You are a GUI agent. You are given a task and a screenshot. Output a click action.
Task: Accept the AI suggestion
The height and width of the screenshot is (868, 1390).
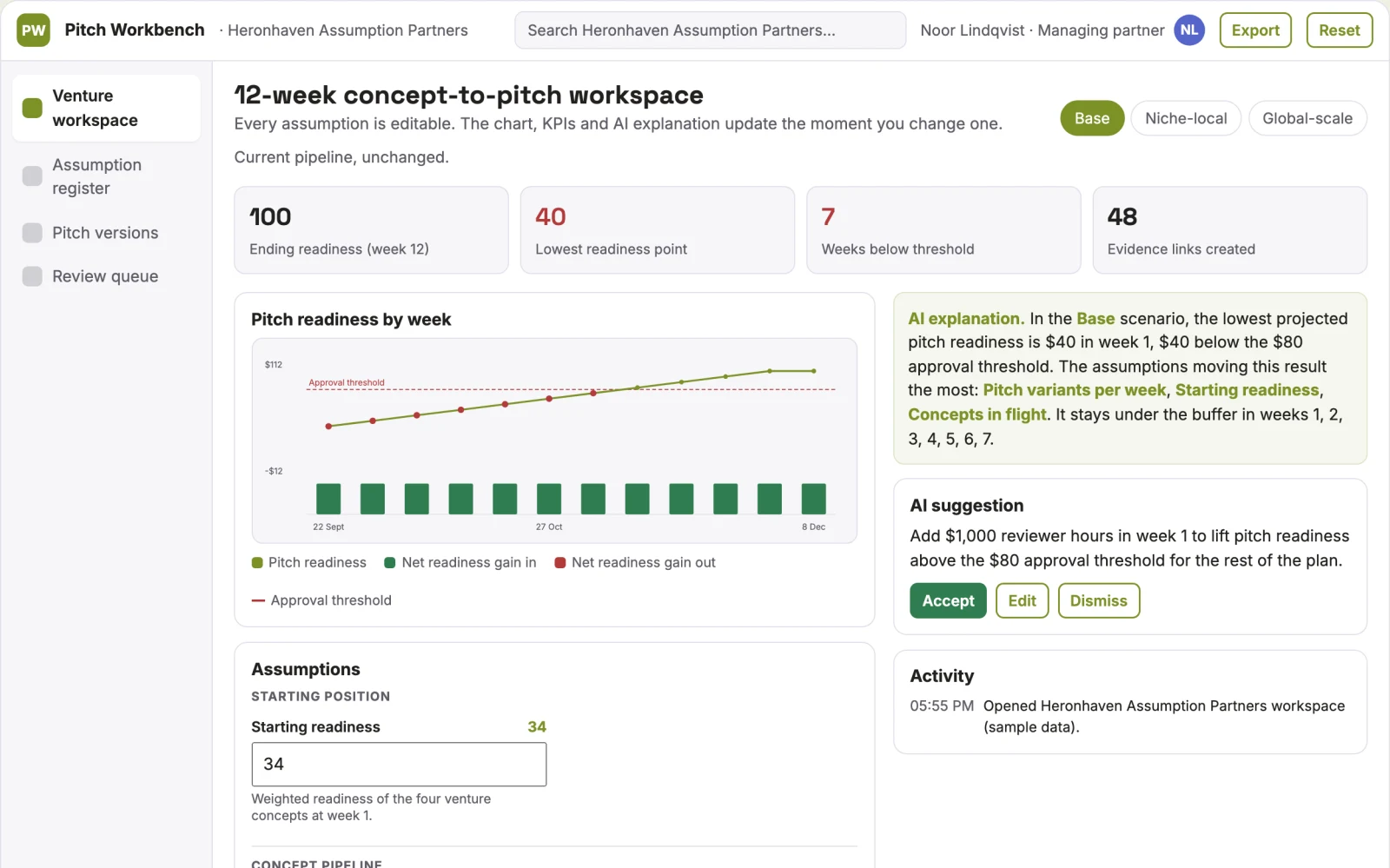coord(948,600)
